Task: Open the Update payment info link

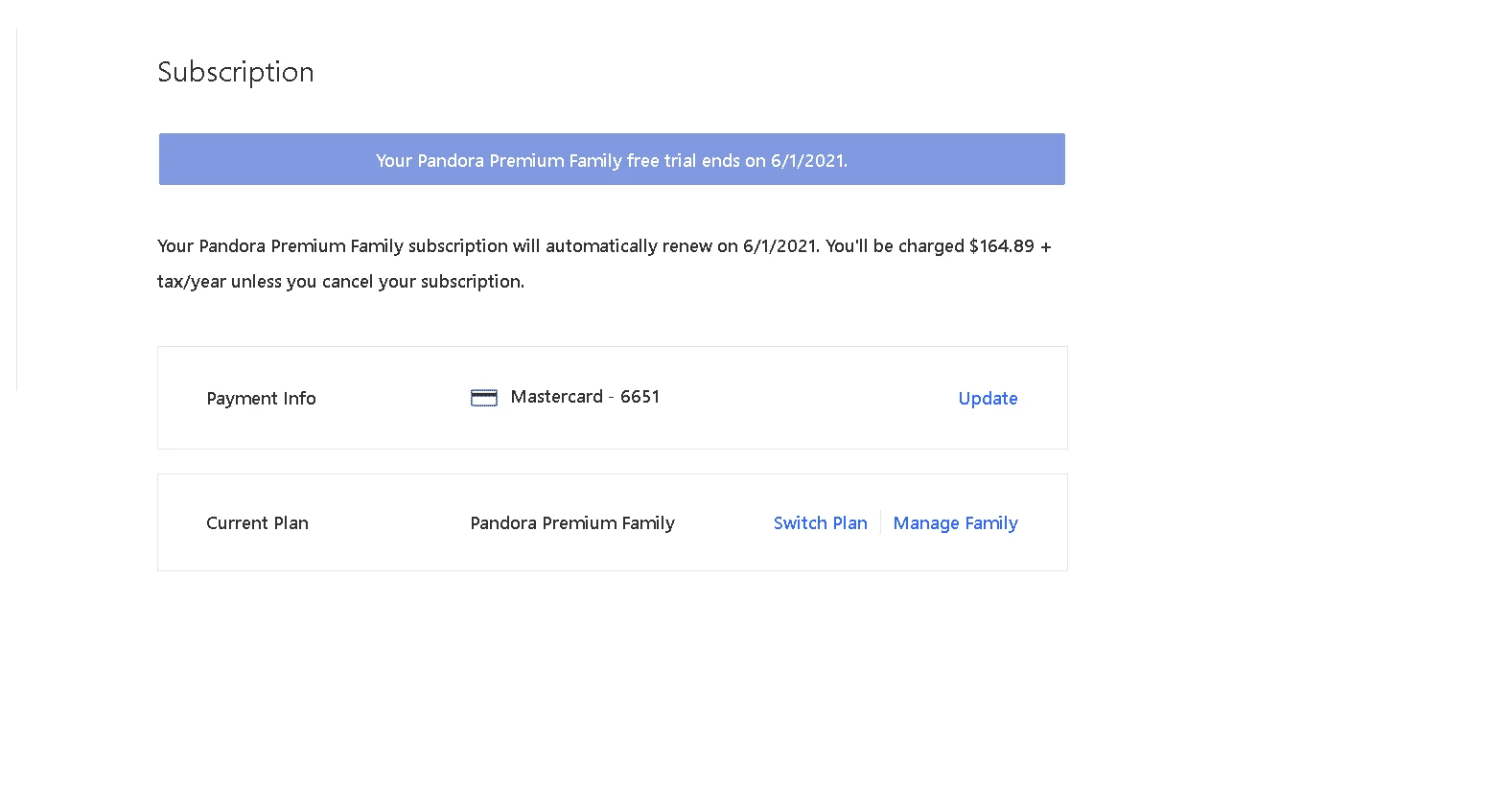Action: (988, 398)
